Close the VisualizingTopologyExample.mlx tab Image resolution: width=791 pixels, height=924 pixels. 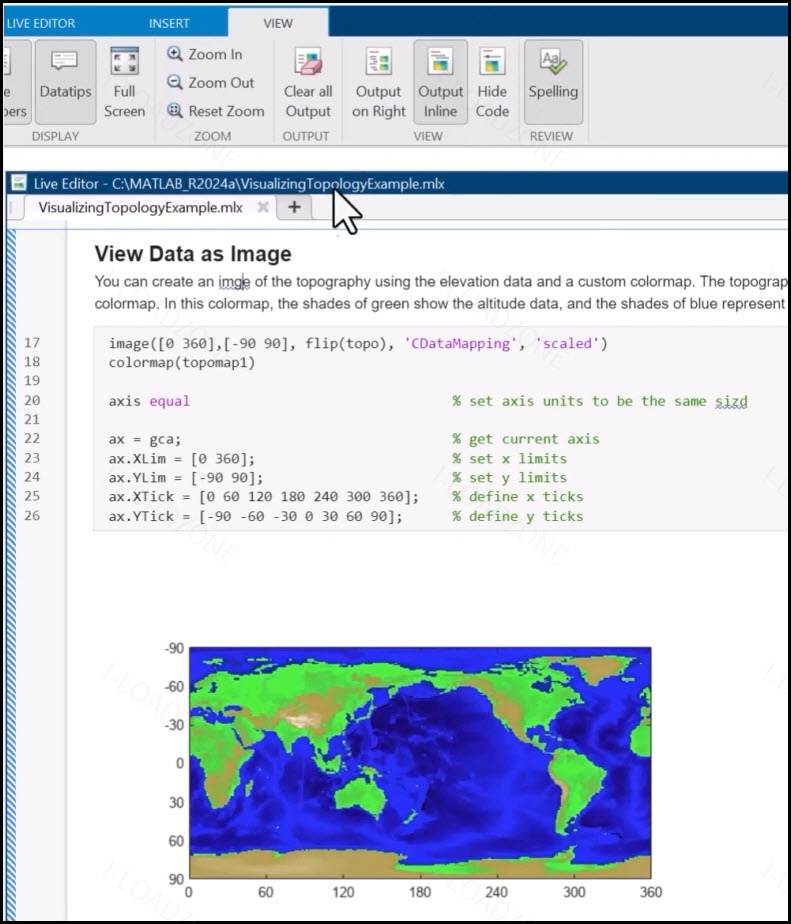263,207
